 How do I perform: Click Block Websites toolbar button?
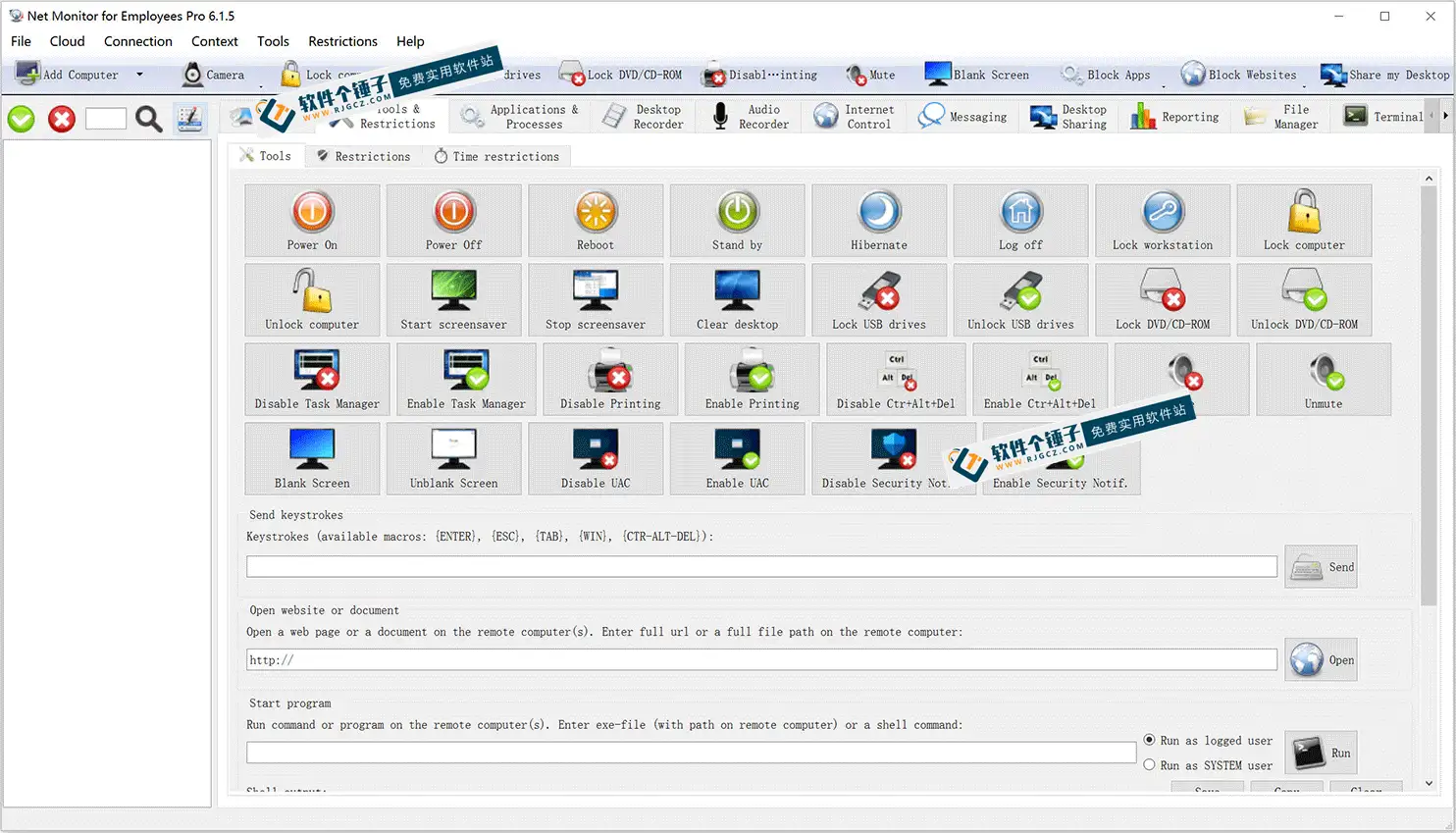click(1239, 75)
